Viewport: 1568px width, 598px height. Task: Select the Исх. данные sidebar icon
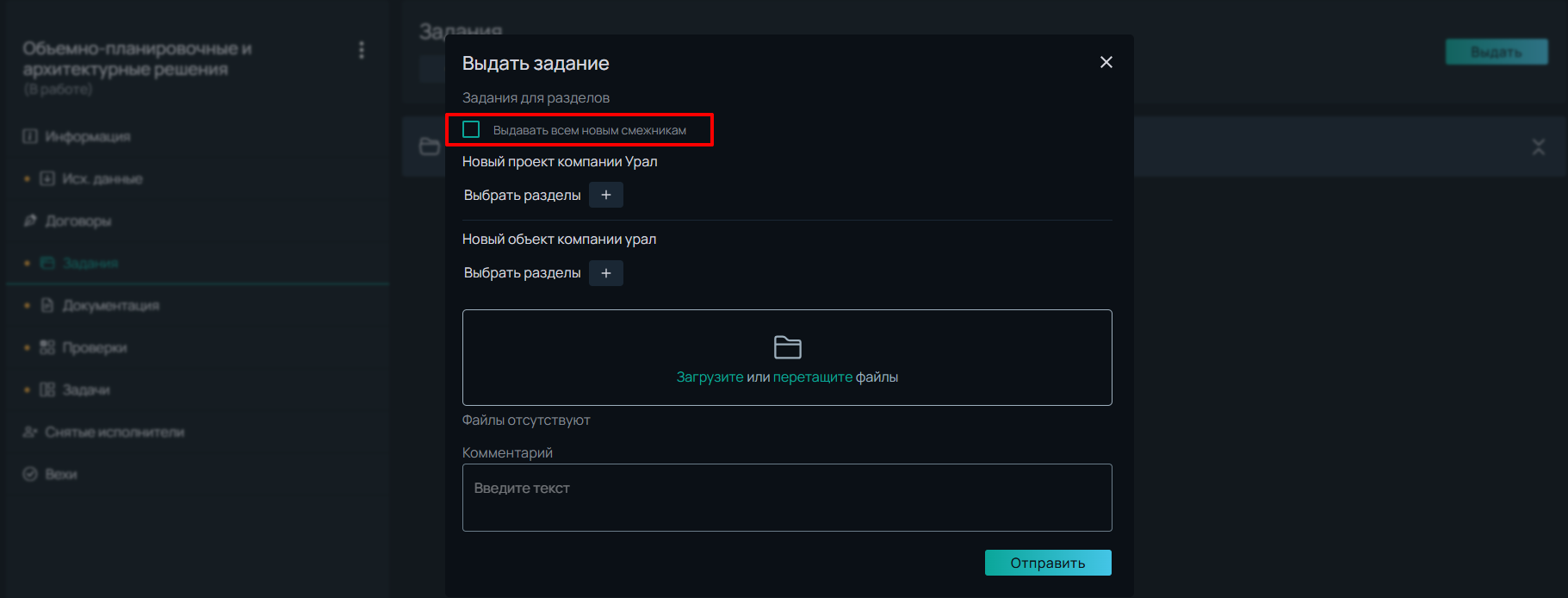click(x=47, y=178)
